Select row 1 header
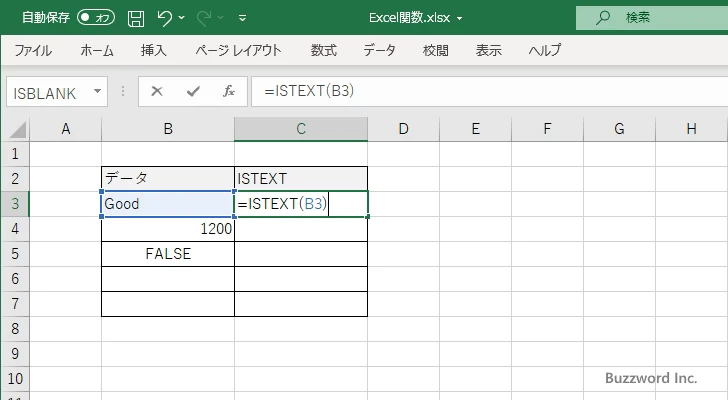Screen dimensions: 728x400 click(x=15, y=154)
